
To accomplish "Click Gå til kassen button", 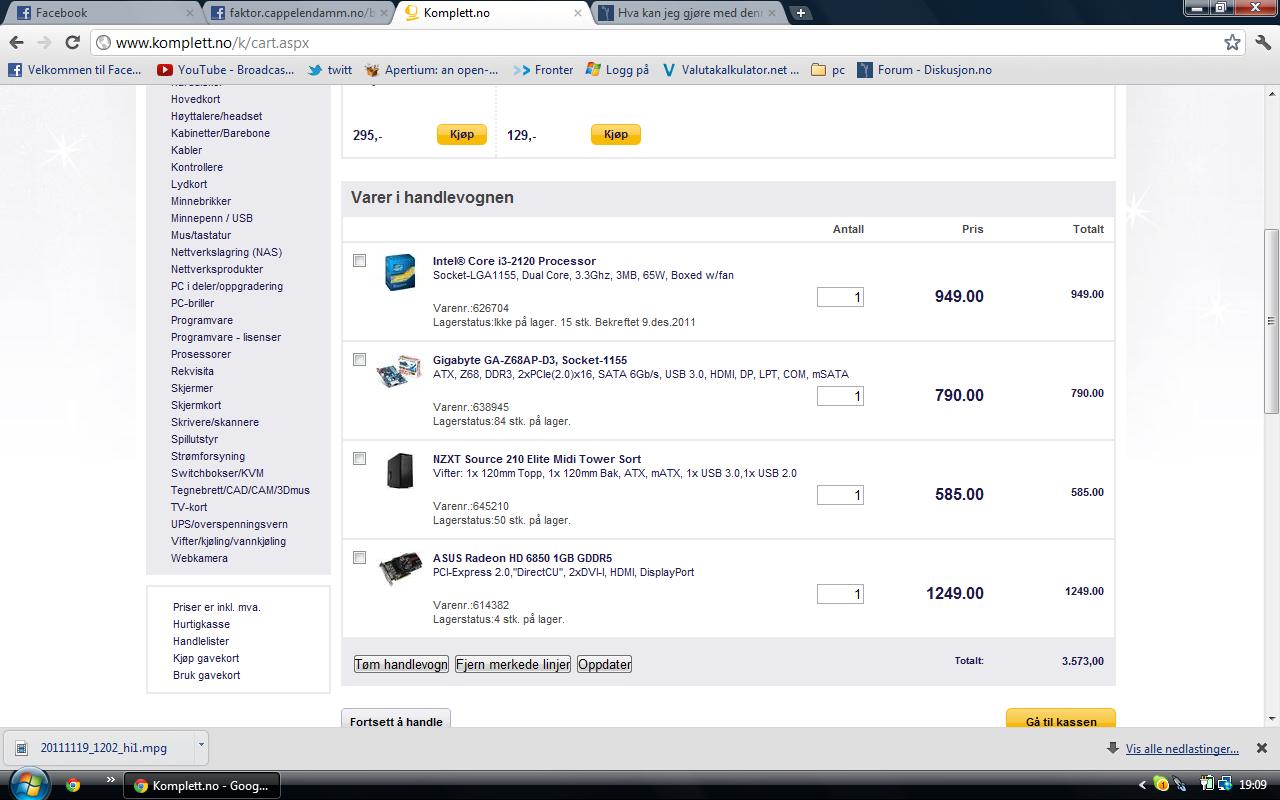I will (1061, 720).
